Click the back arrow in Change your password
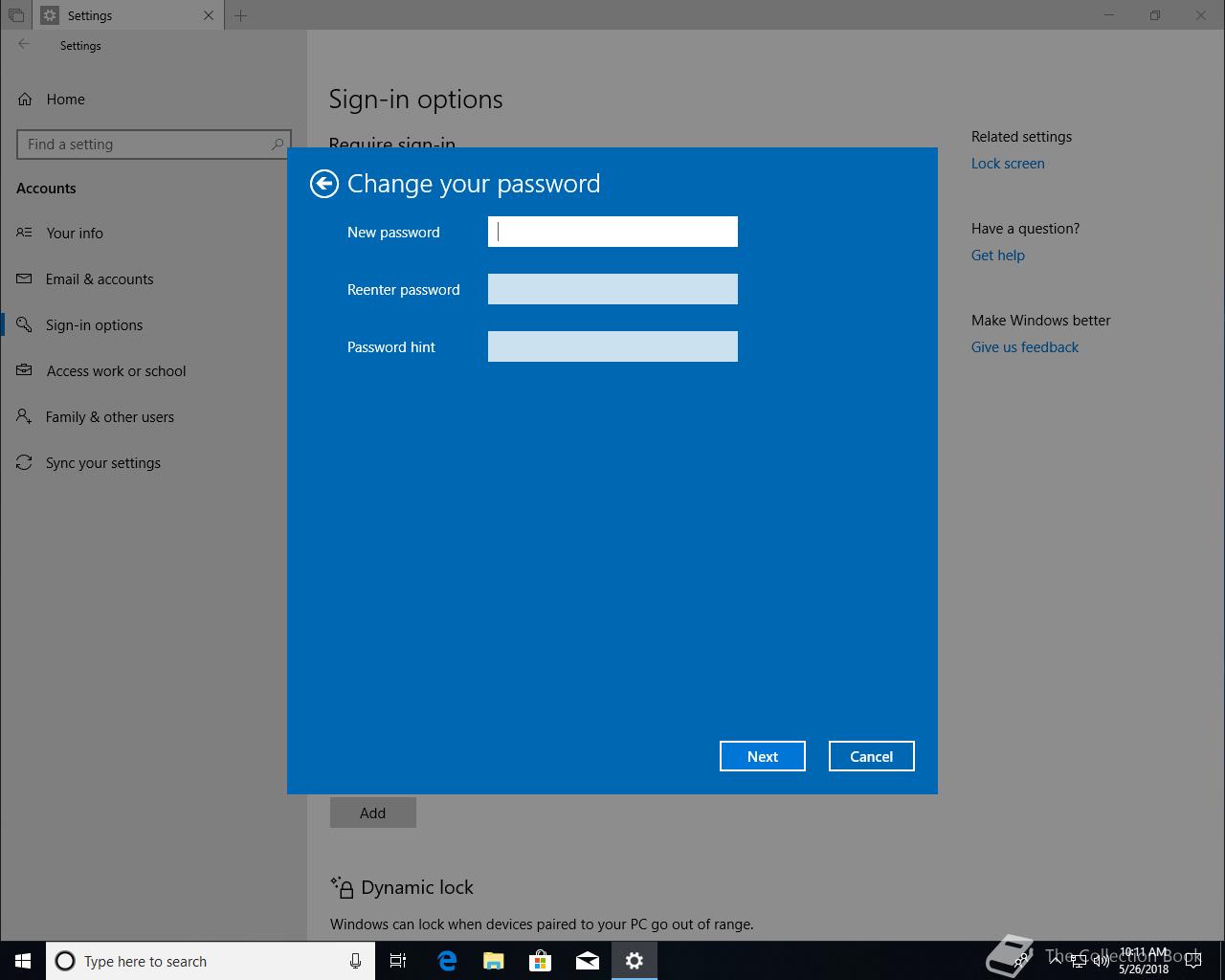 (324, 184)
